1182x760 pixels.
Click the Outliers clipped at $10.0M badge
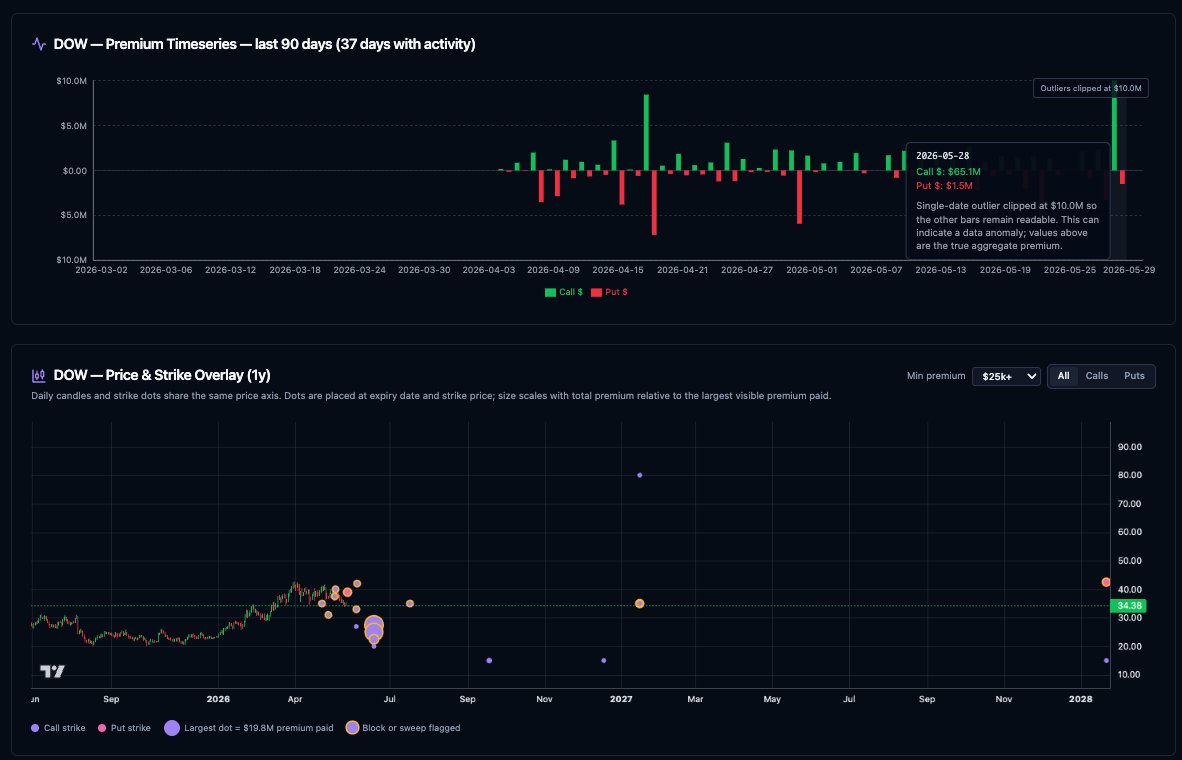(x=1091, y=88)
